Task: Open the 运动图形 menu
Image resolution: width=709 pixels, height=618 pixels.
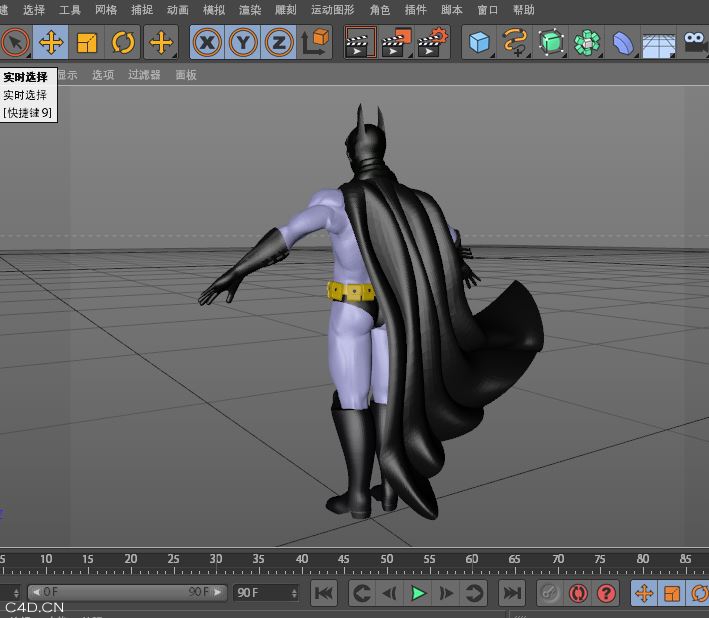Action: (x=333, y=10)
